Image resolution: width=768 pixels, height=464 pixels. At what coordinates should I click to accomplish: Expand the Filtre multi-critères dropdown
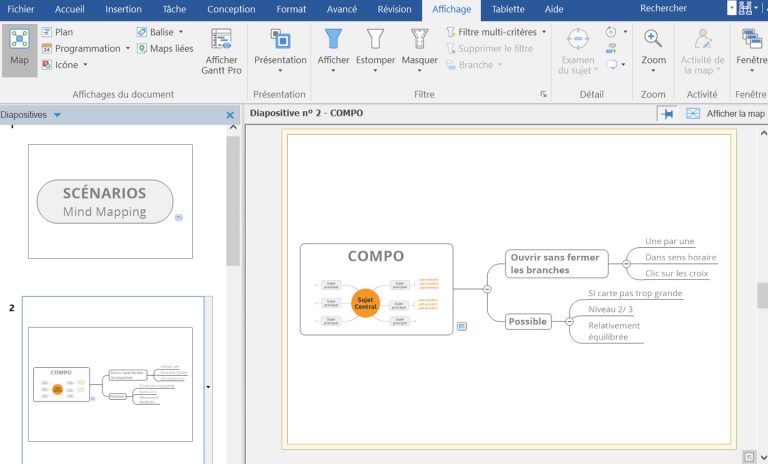(x=544, y=32)
